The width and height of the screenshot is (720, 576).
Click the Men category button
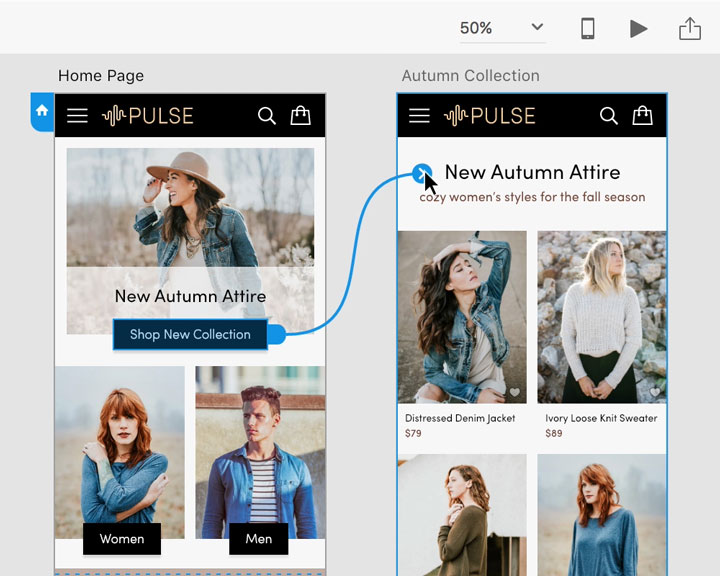[x=258, y=539]
